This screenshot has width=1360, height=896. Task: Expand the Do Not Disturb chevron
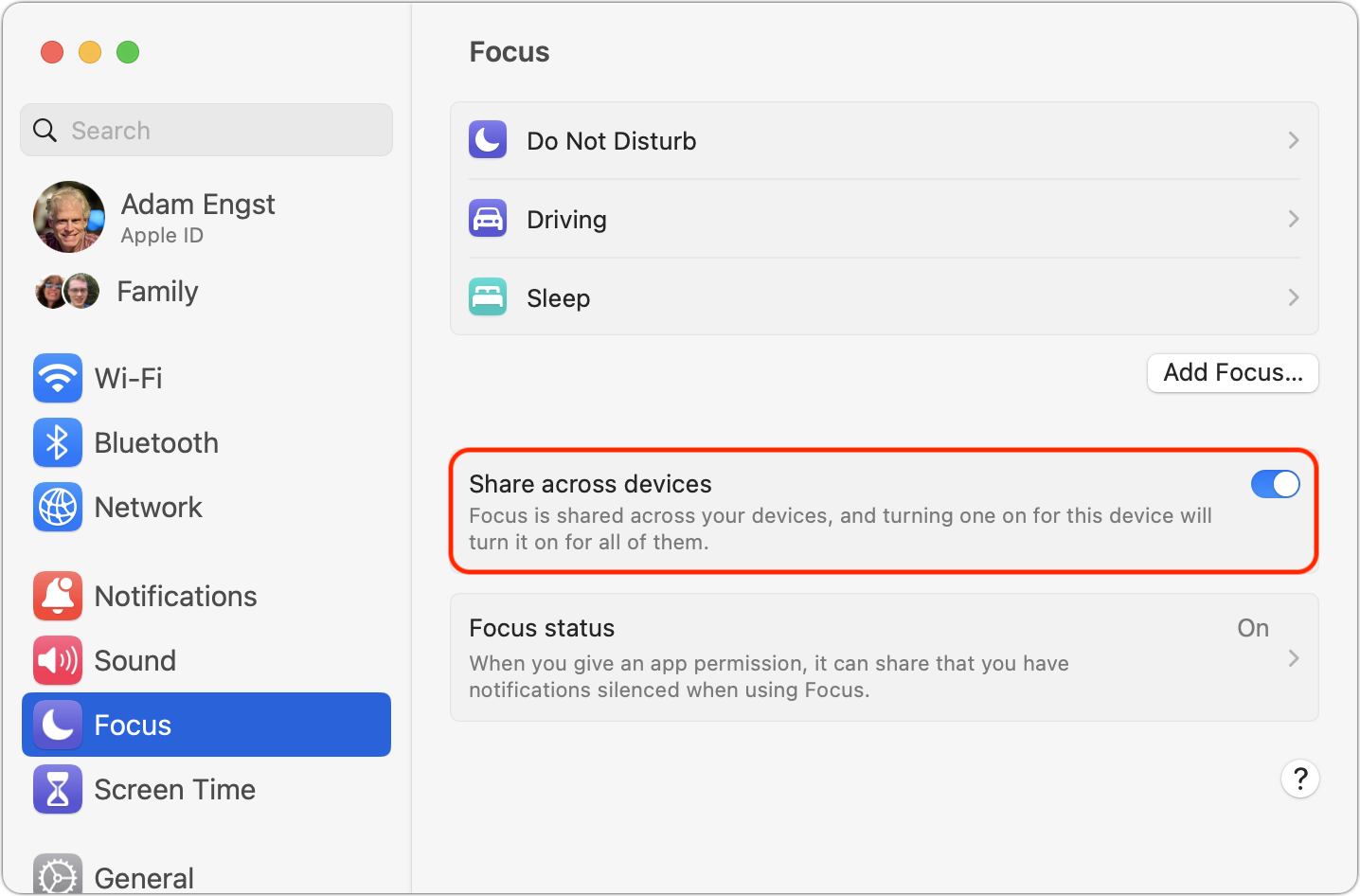click(1294, 140)
